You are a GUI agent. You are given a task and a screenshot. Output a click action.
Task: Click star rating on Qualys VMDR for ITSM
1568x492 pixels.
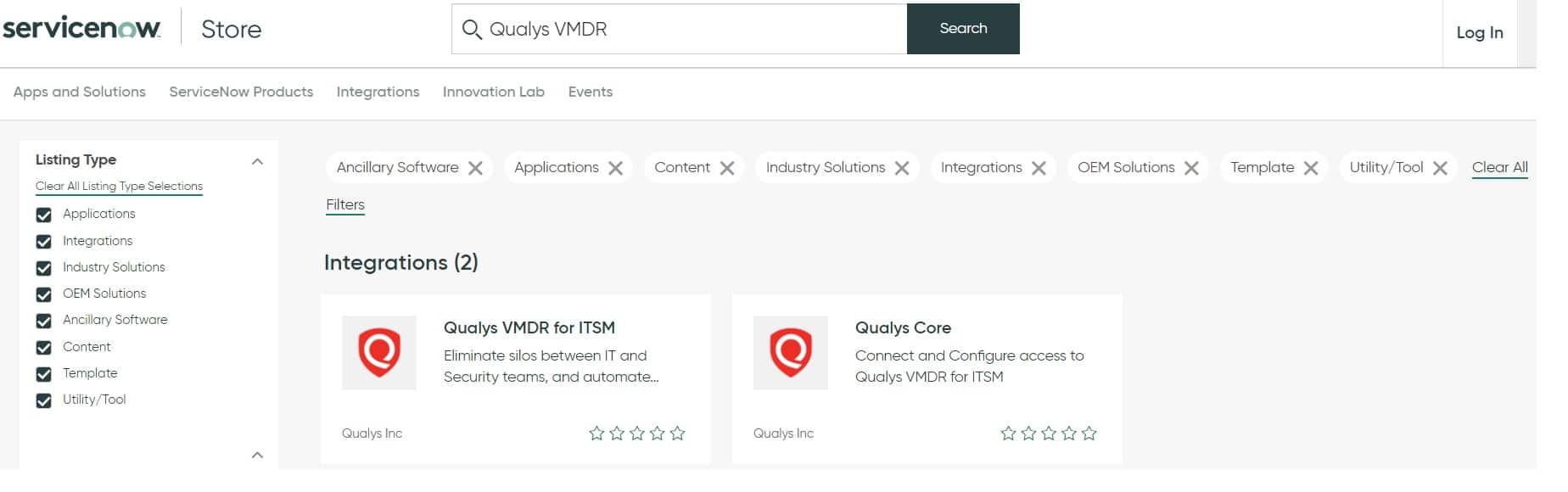coord(637,433)
